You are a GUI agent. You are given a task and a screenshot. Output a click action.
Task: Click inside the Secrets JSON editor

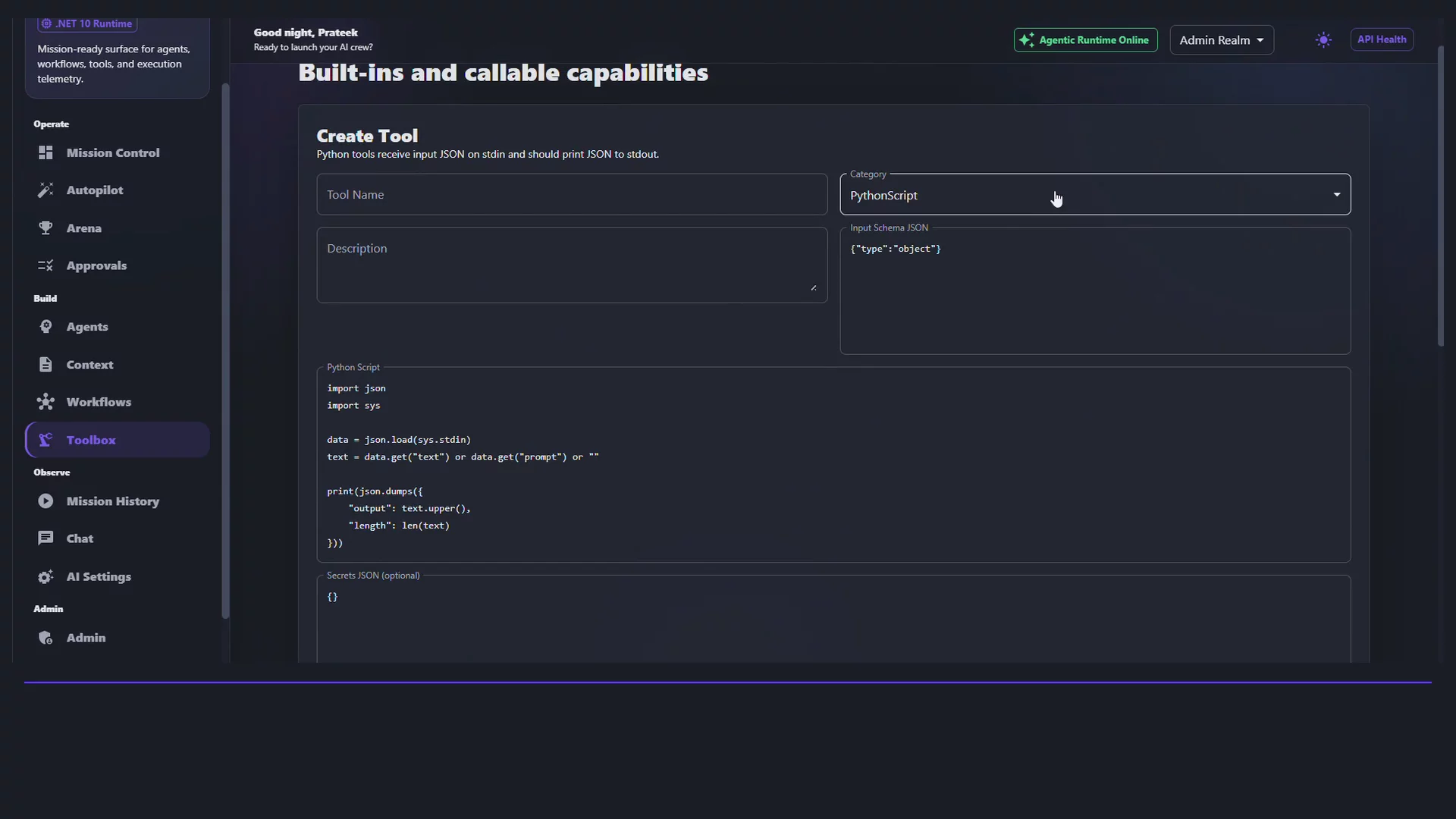pyautogui.click(x=833, y=620)
